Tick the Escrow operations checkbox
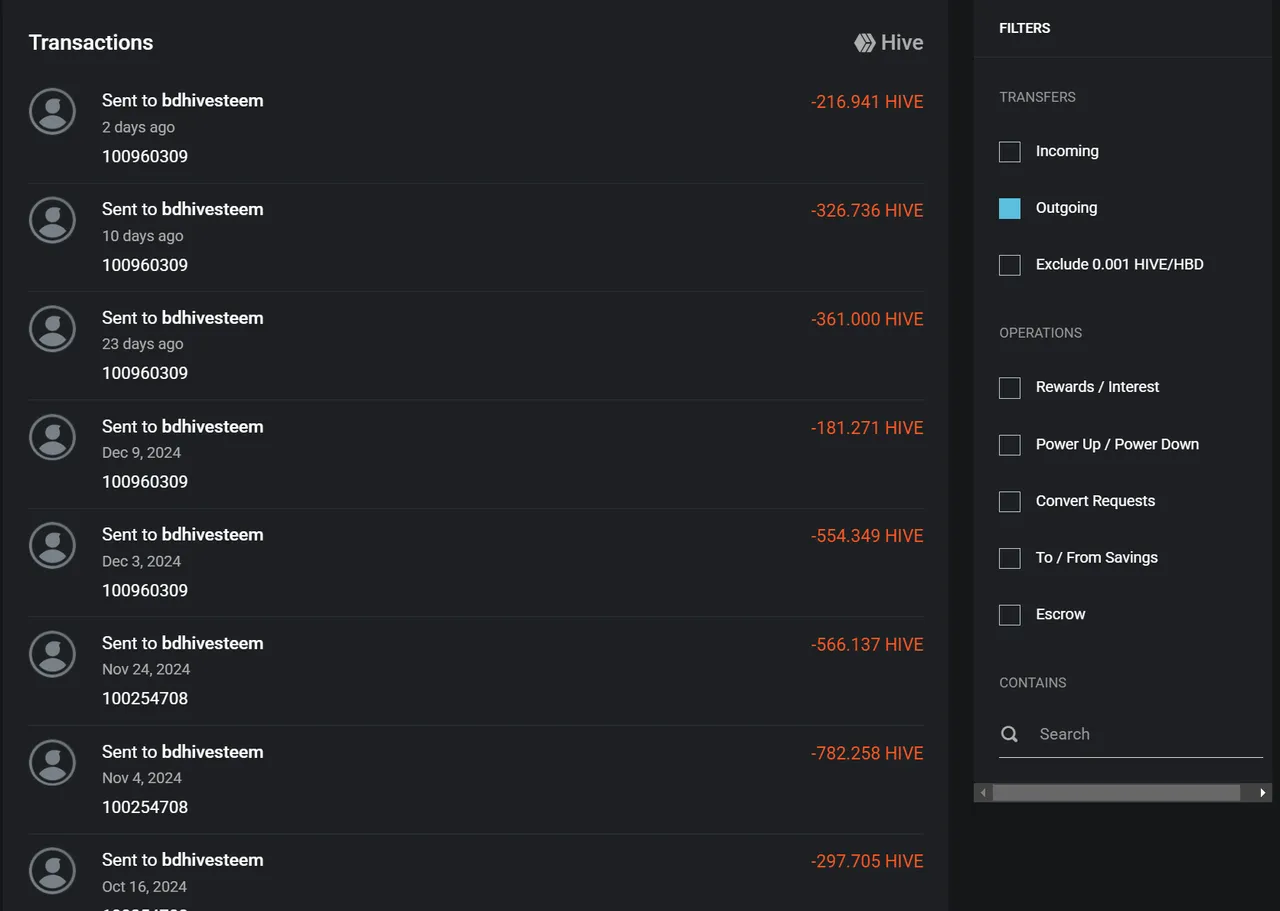 click(x=1010, y=615)
